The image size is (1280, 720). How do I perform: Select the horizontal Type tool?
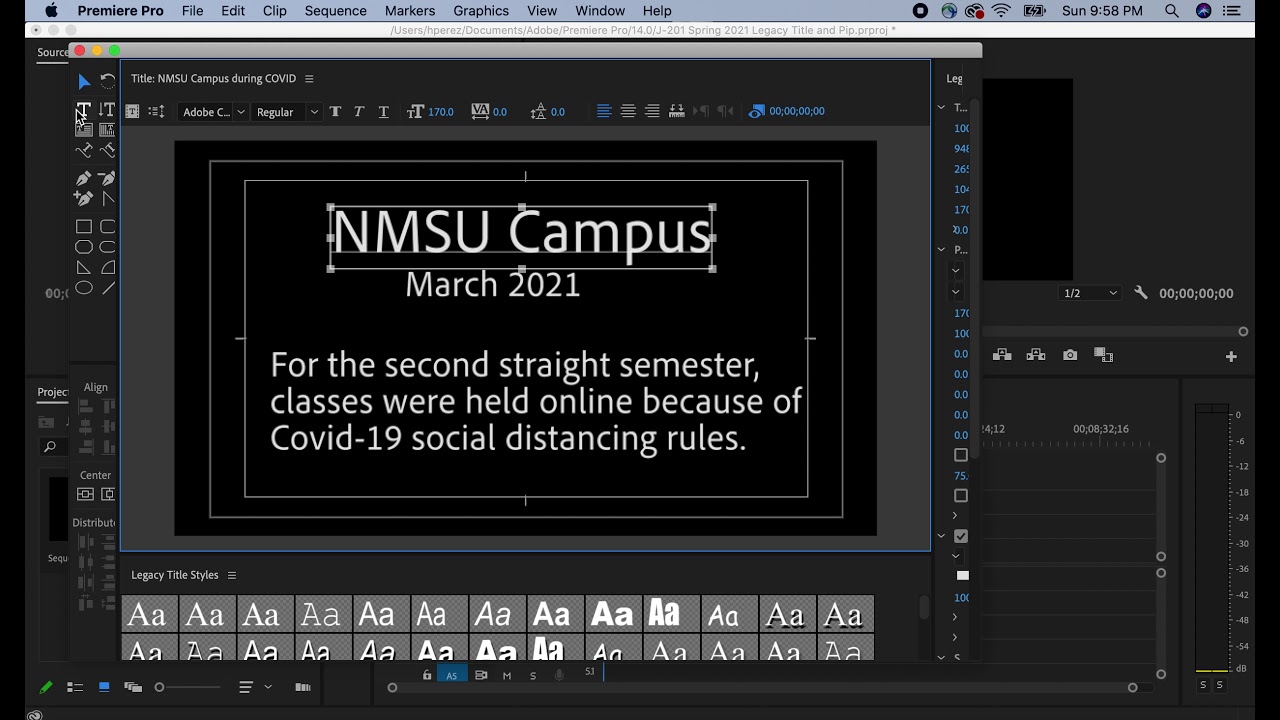tap(84, 109)
